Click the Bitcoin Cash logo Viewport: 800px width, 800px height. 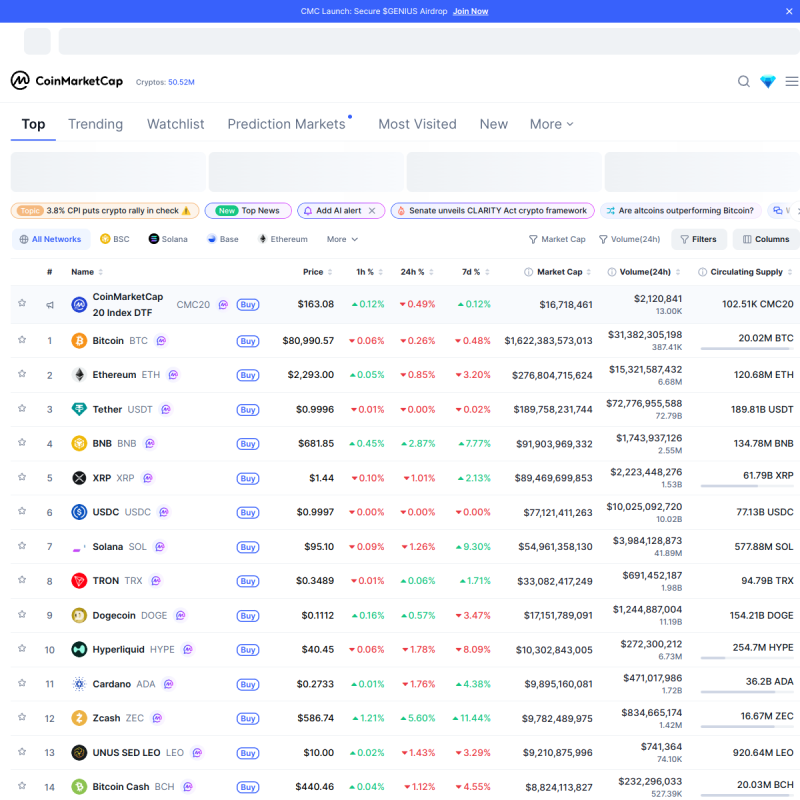click(79, 787)
